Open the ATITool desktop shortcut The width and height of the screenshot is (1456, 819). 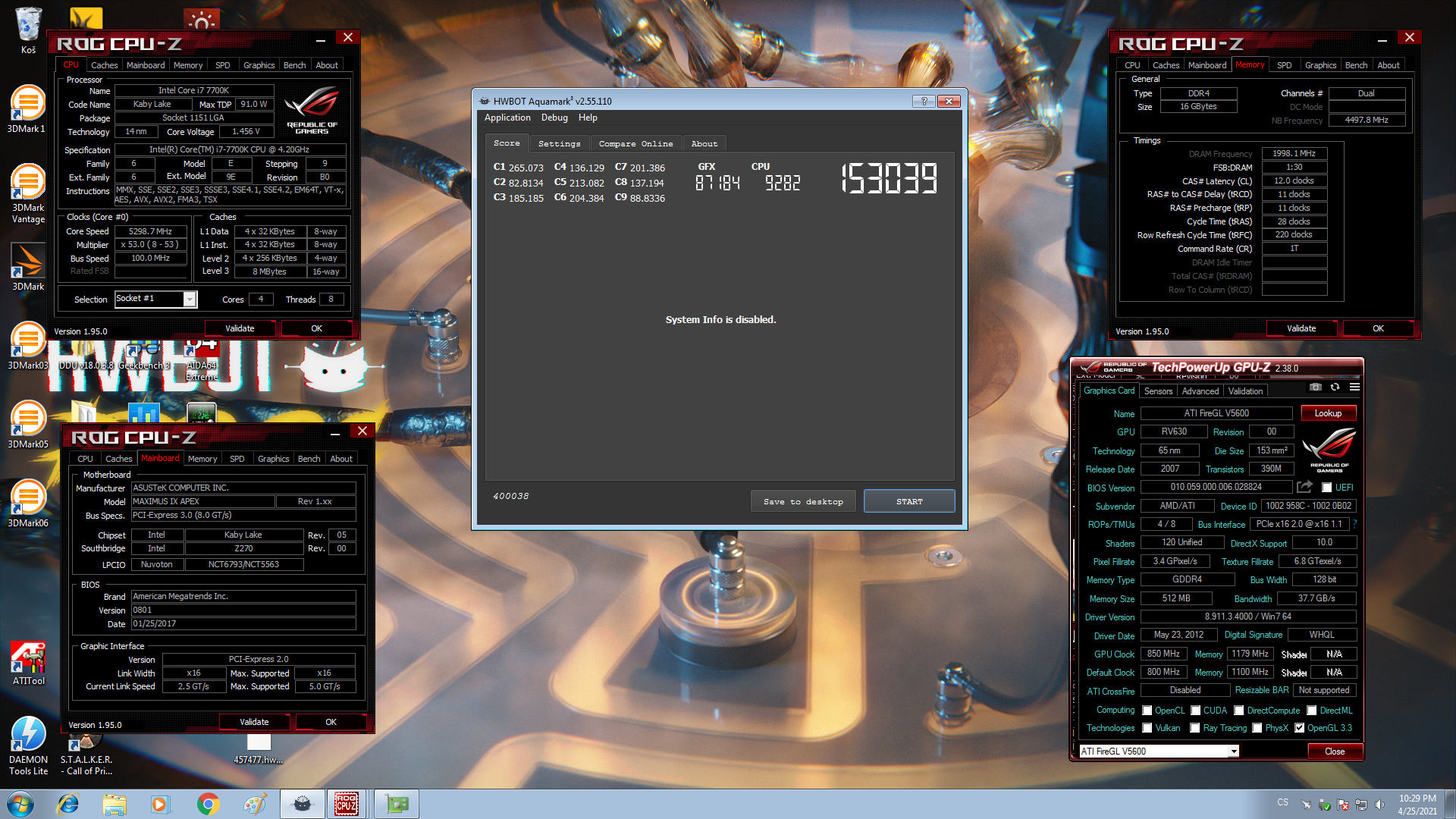click(x=28, y=664)
